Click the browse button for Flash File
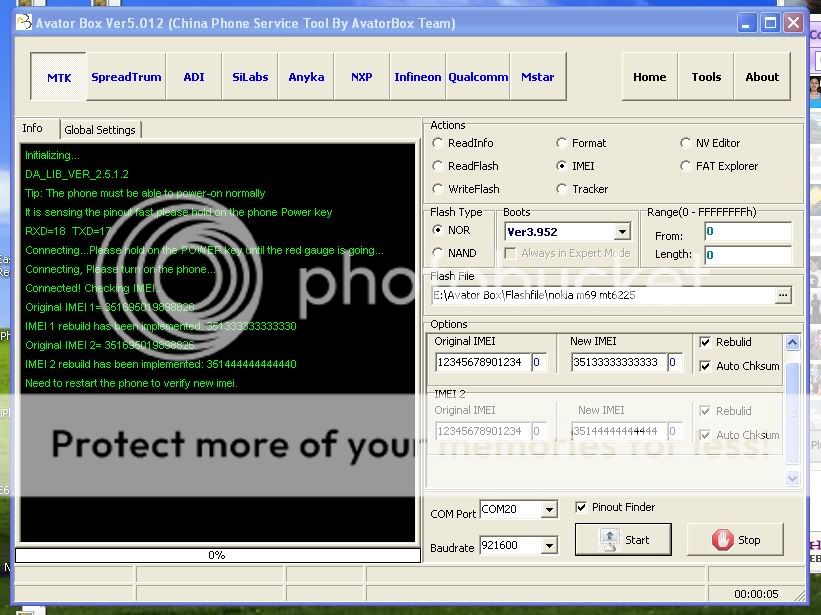Viewport: 821px width, 615px height. (x=783, y=295)
